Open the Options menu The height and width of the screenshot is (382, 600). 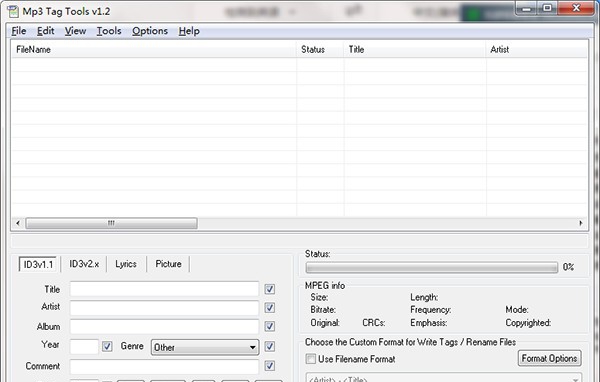(150, 31)
